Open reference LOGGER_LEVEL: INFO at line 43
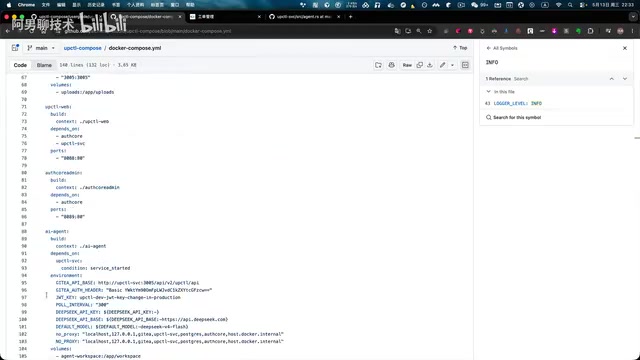640x360 pixels. pyautogui.click(x=518, y=103)
